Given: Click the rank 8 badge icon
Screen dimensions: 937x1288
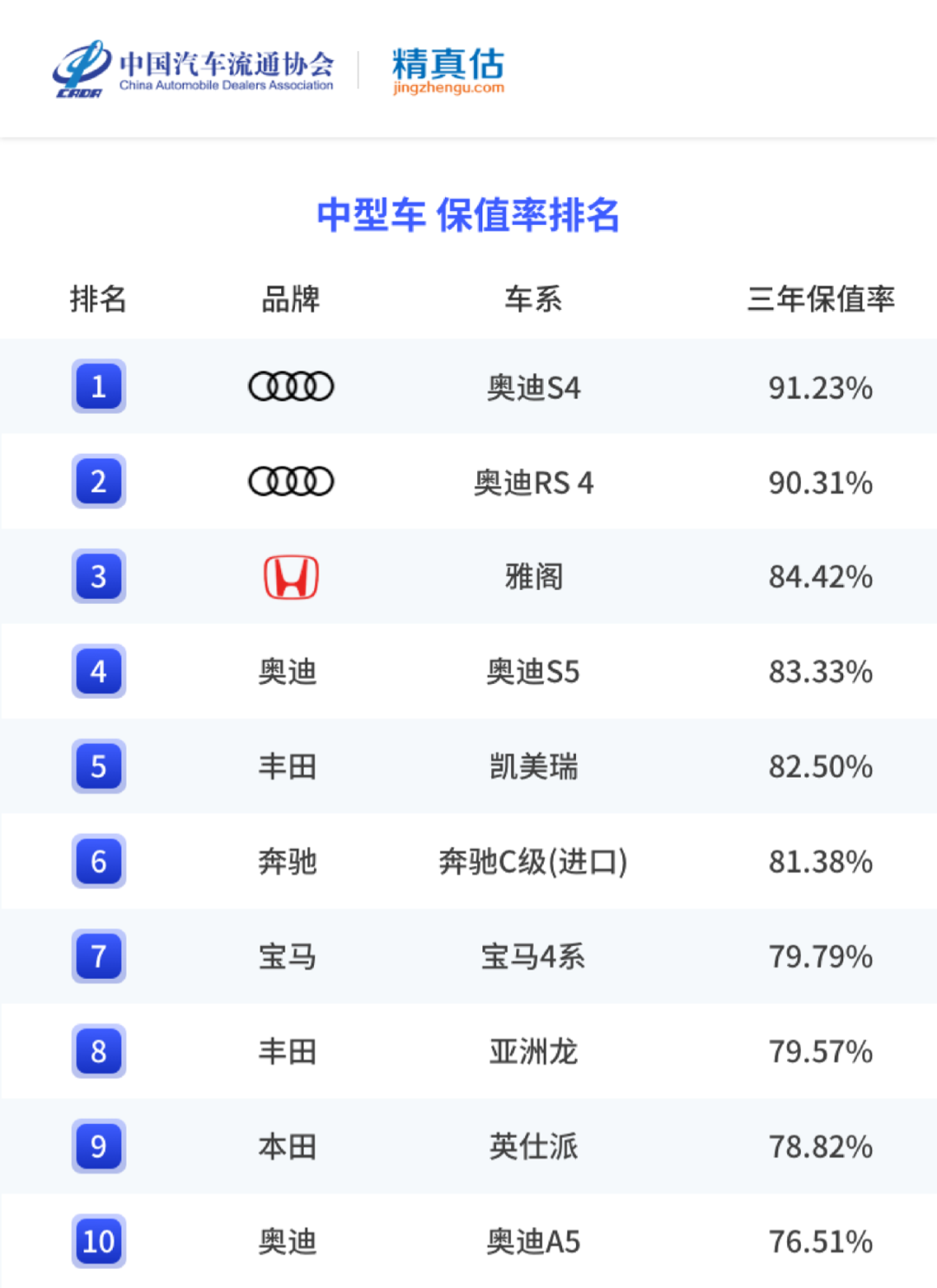Looking at the screenshot, I should coord(99,1051).
